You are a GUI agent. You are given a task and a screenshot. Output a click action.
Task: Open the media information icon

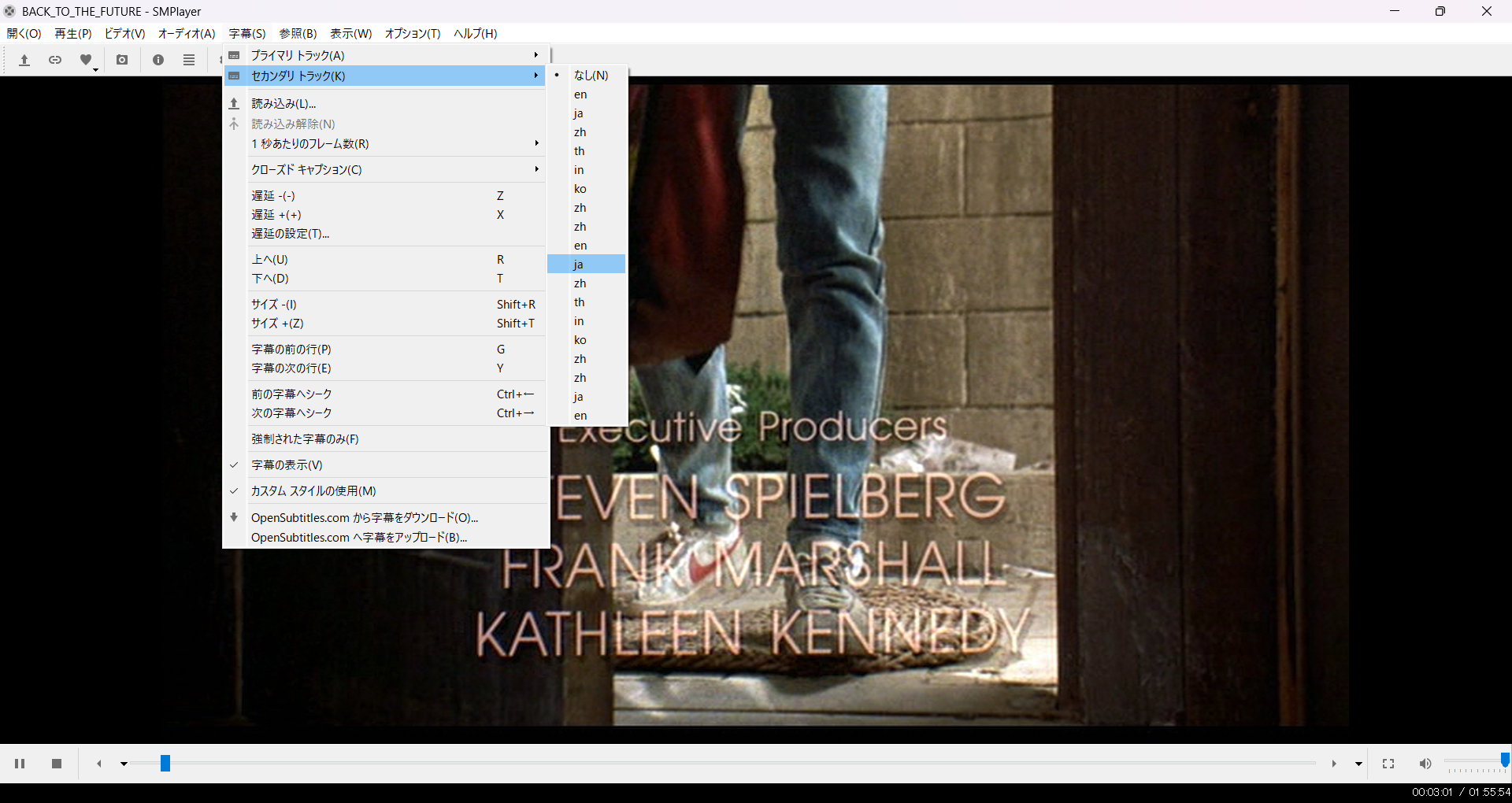click(x=158, y=60)
